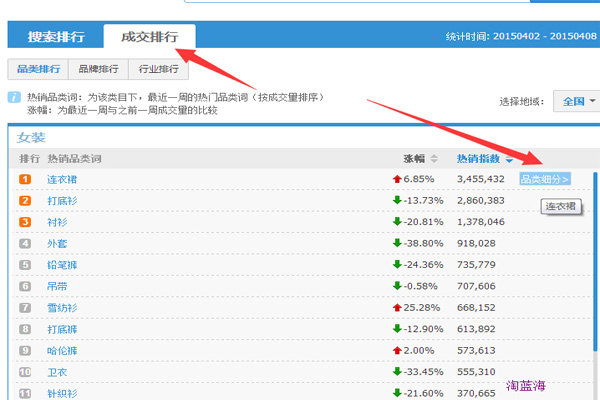Image resolution: width=600 pixels, height=400 pixels.
Task: Select the 成交排行 tab
Action: point(149,36)
